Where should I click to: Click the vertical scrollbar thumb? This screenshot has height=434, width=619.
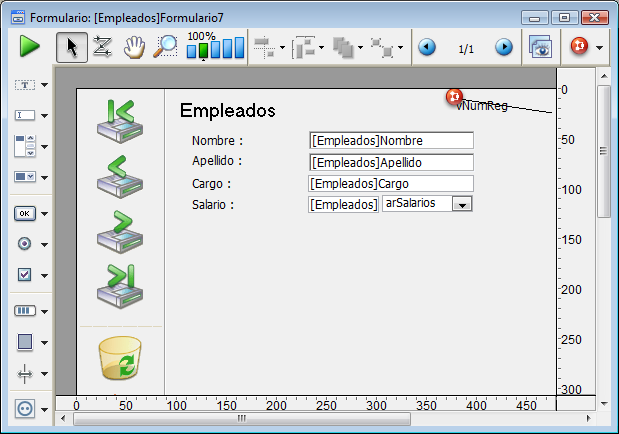[x=603, y=151]
